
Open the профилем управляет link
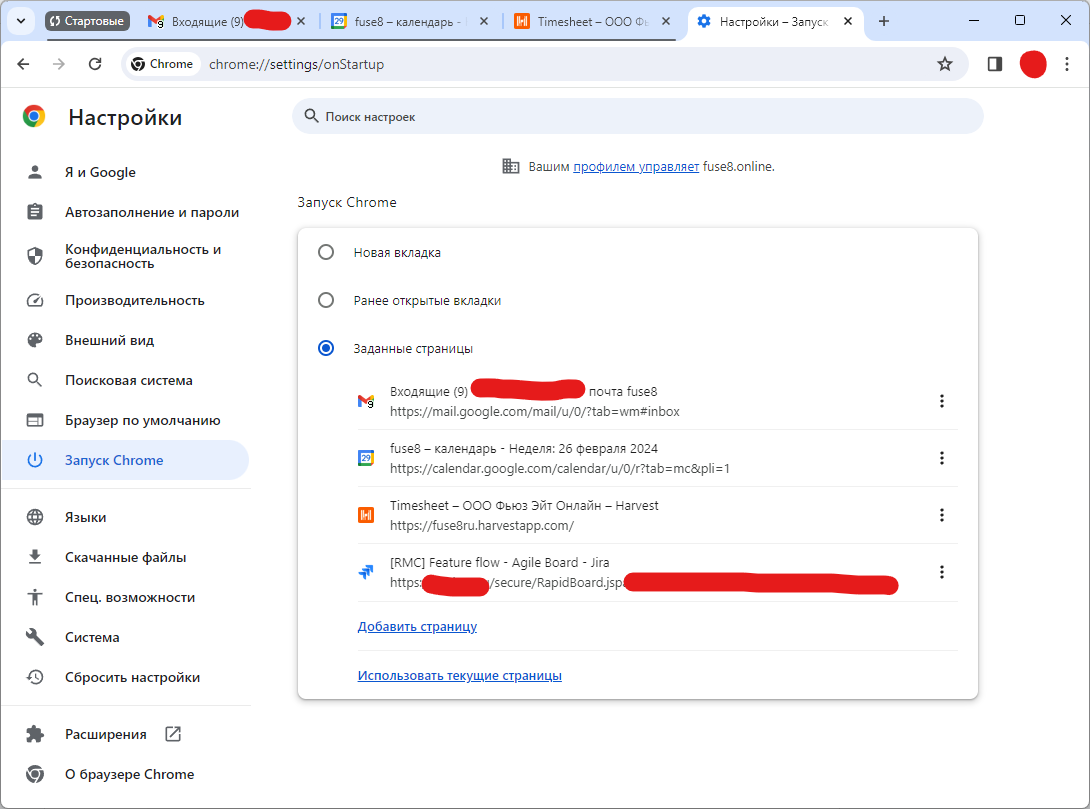click(636, 167)
